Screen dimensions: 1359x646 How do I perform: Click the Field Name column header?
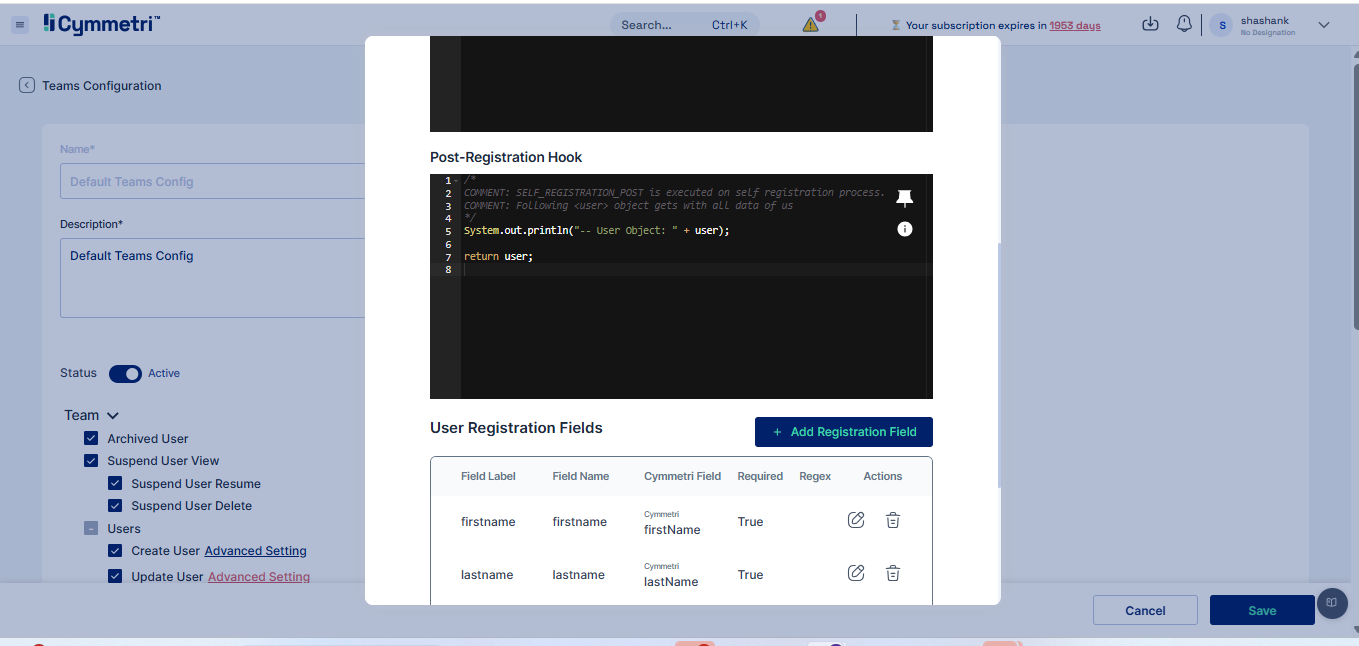(x=580, y=476)
